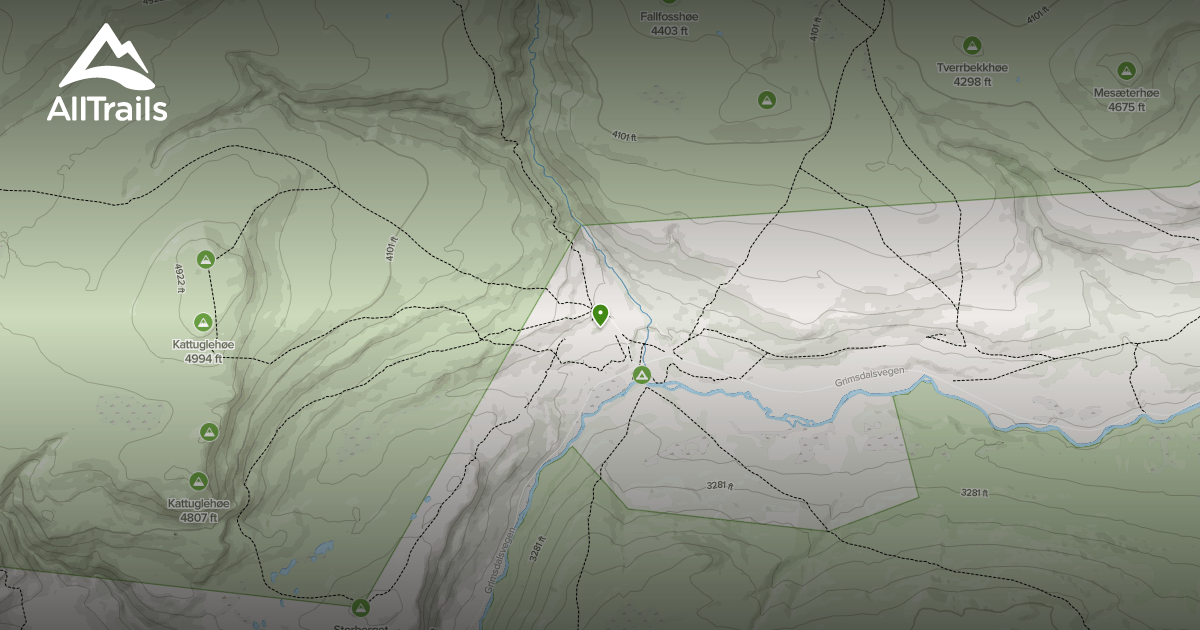
Task: Click the Kattuglehøe 4807 ft peak icon
Action: point(198,481)
